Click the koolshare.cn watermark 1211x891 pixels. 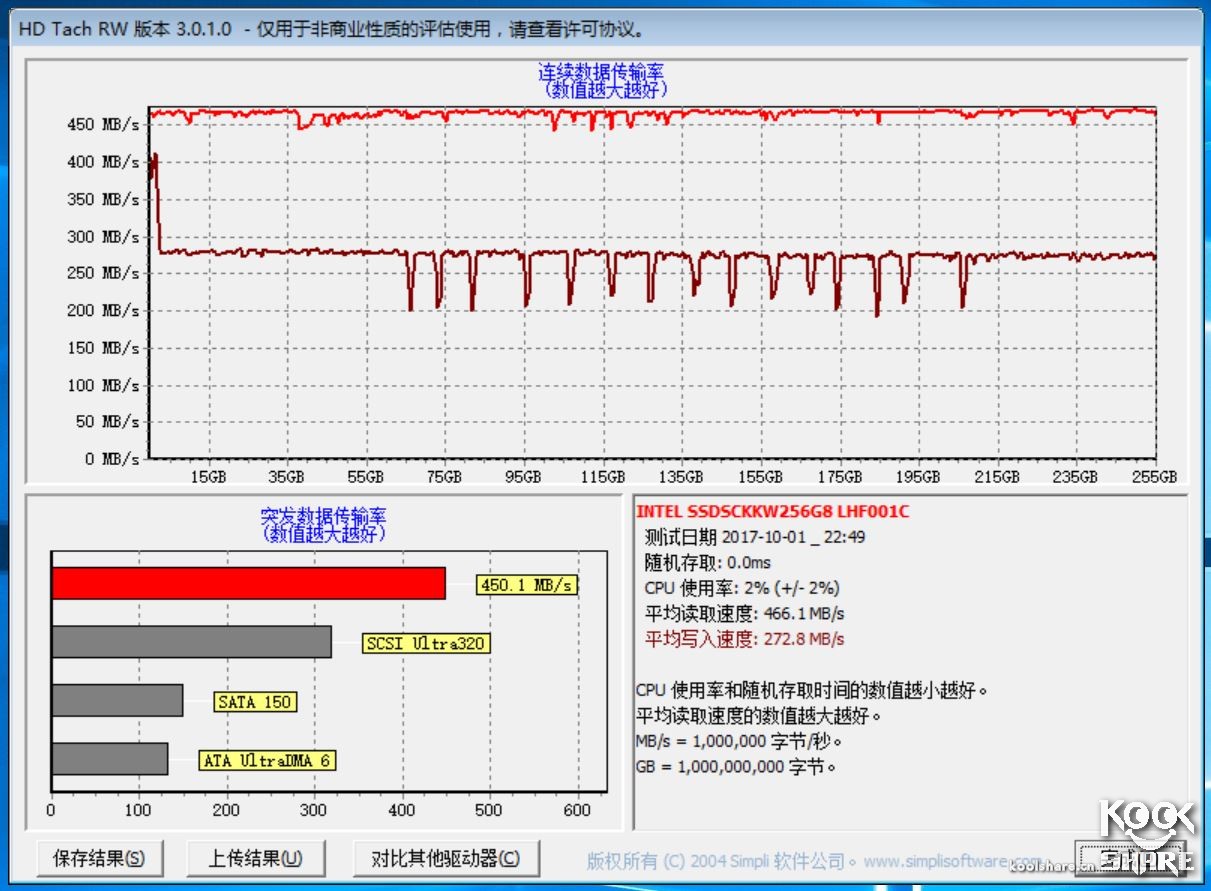pos(1051,867)
